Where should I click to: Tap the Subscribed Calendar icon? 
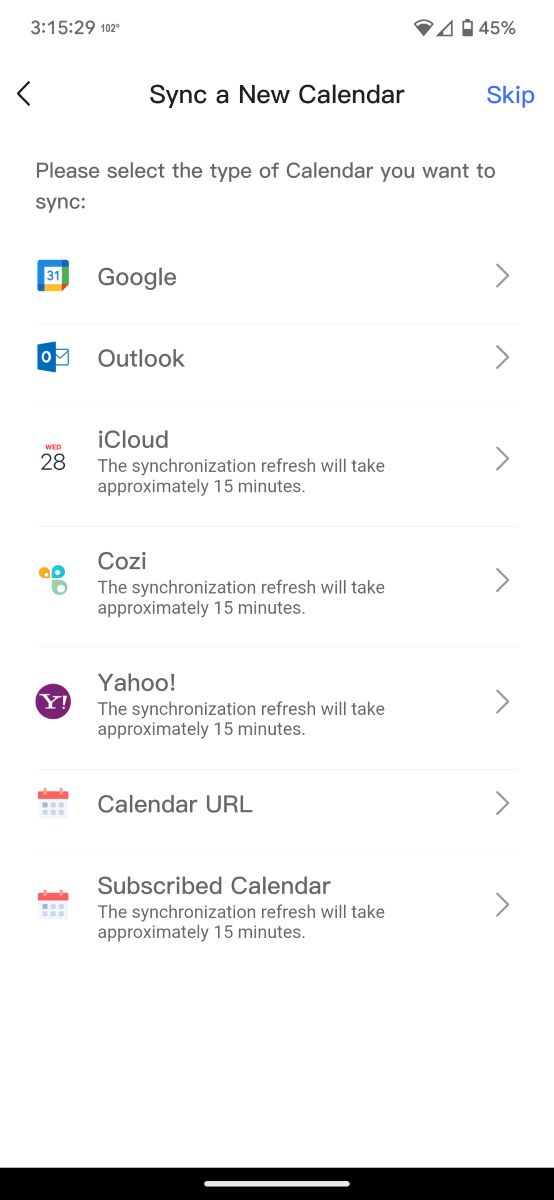[53, 905]
